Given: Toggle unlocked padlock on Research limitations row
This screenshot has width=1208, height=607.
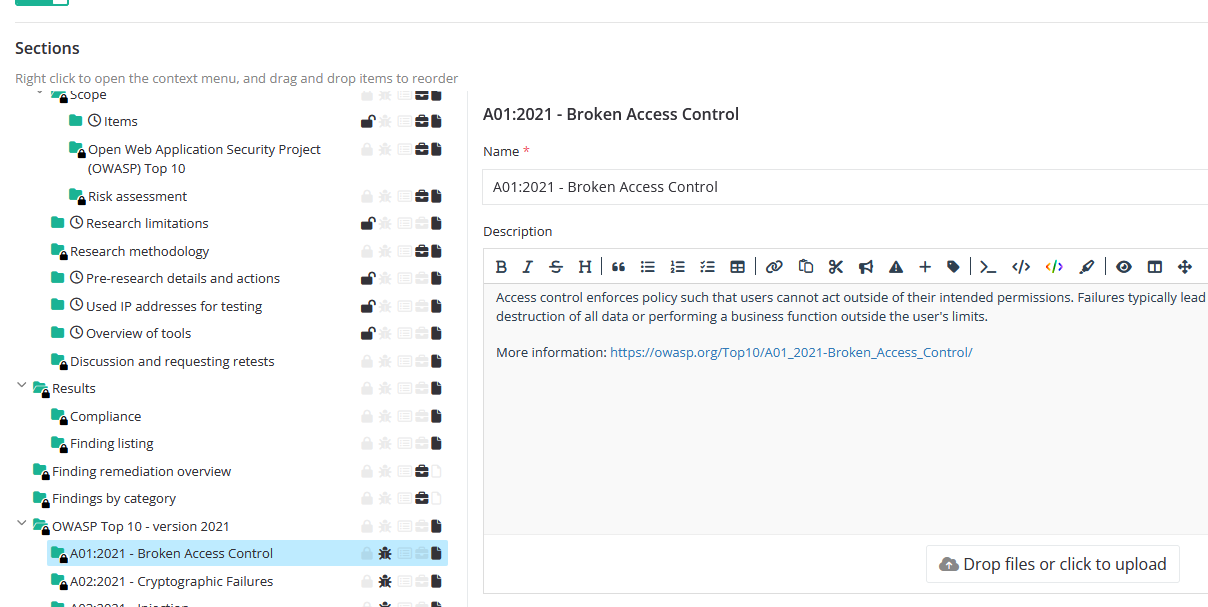Looking at the screenshot, I should pyautogui.click(x=367, y=224).
